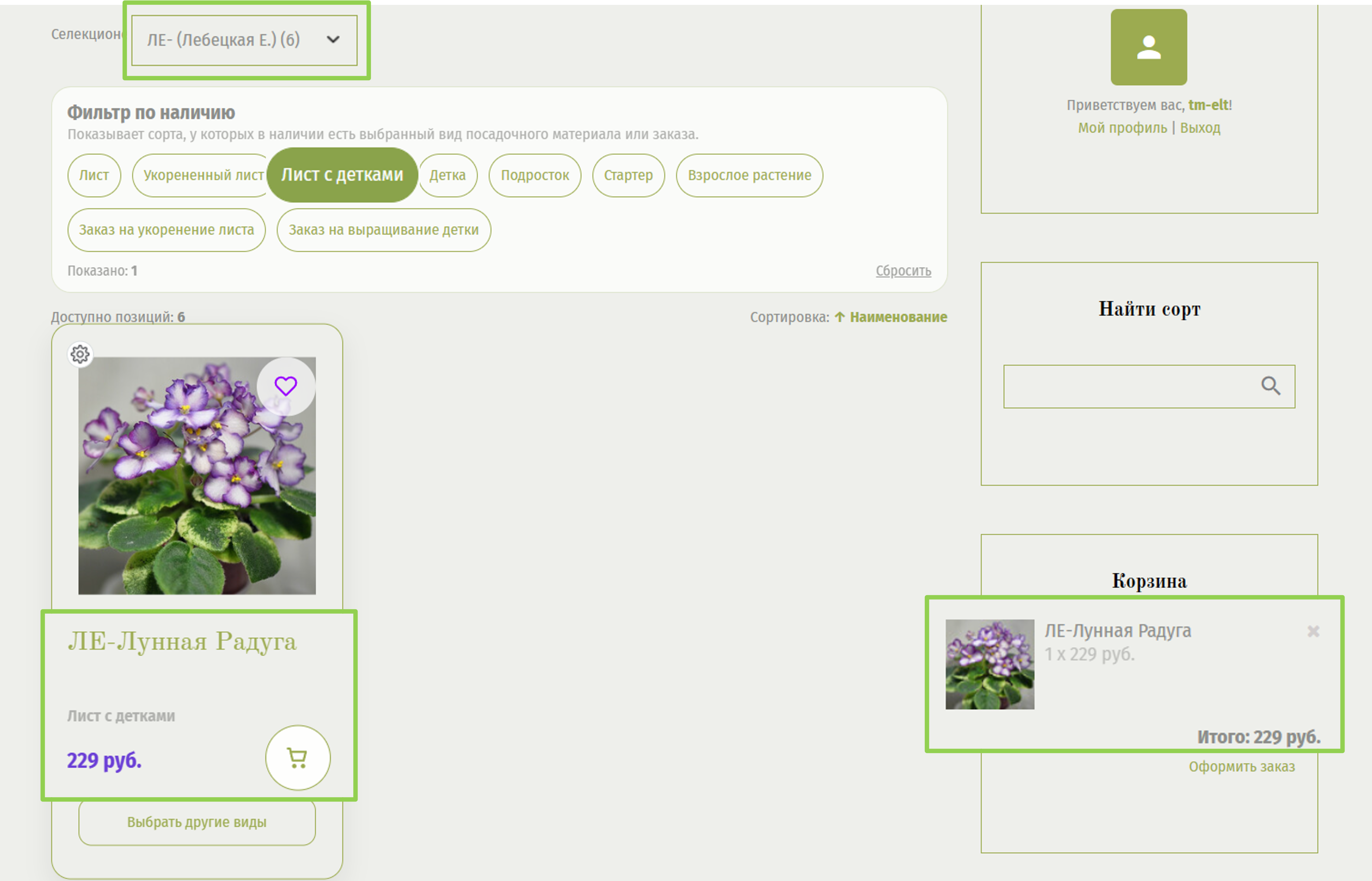Screen dimensions: 1372x881
Task: Select the Подросток filter chip
Action: pyautogui.click(x=535, y=175)
